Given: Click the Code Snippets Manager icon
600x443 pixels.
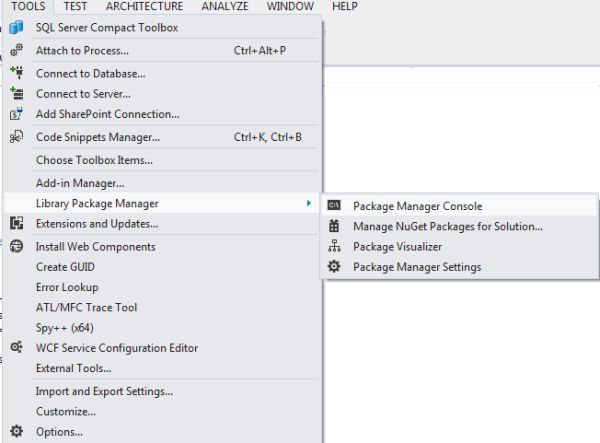Looking at the screenshot, I should pos(16,137).
